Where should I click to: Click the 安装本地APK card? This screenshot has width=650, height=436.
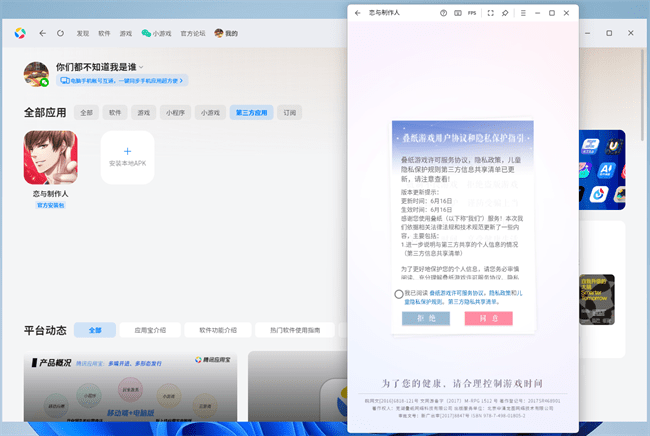[127, 157]
